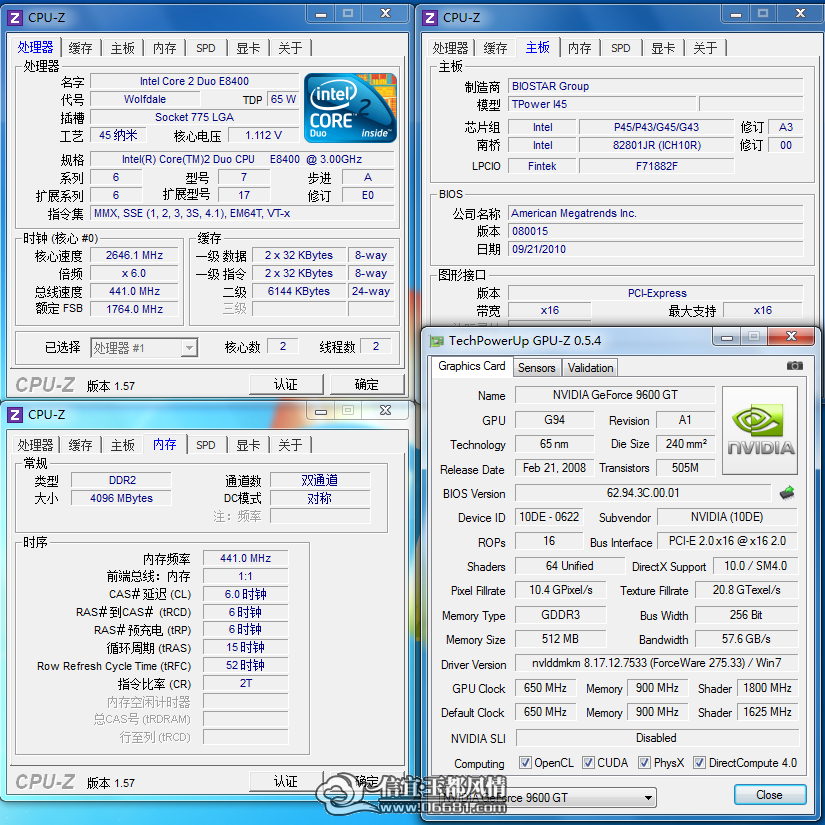Screen dimensions: 825x825
Task: Switch to 主板 tab in processor window
Action: coord(123,48)
